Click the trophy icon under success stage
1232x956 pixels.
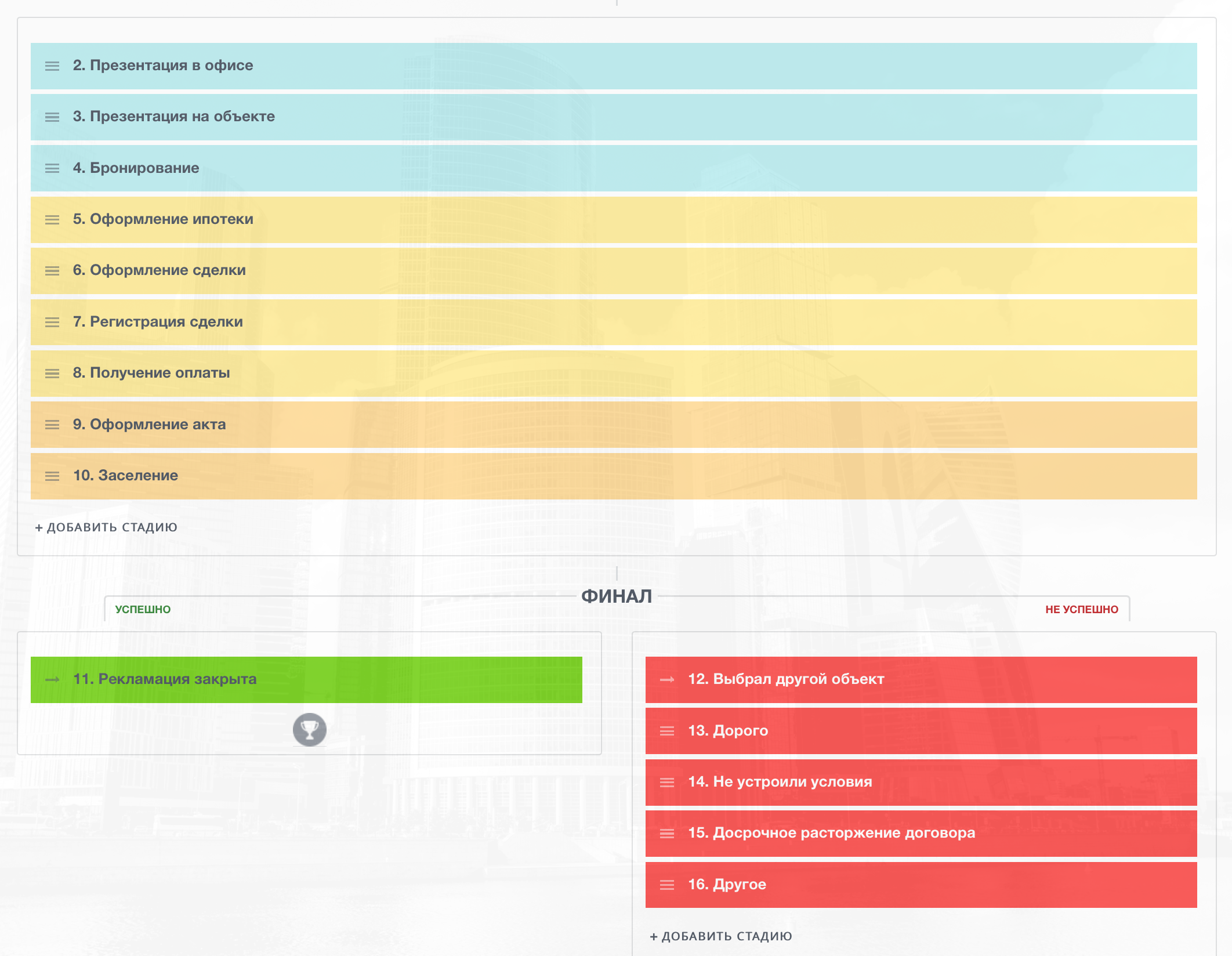tap(309, 729)
